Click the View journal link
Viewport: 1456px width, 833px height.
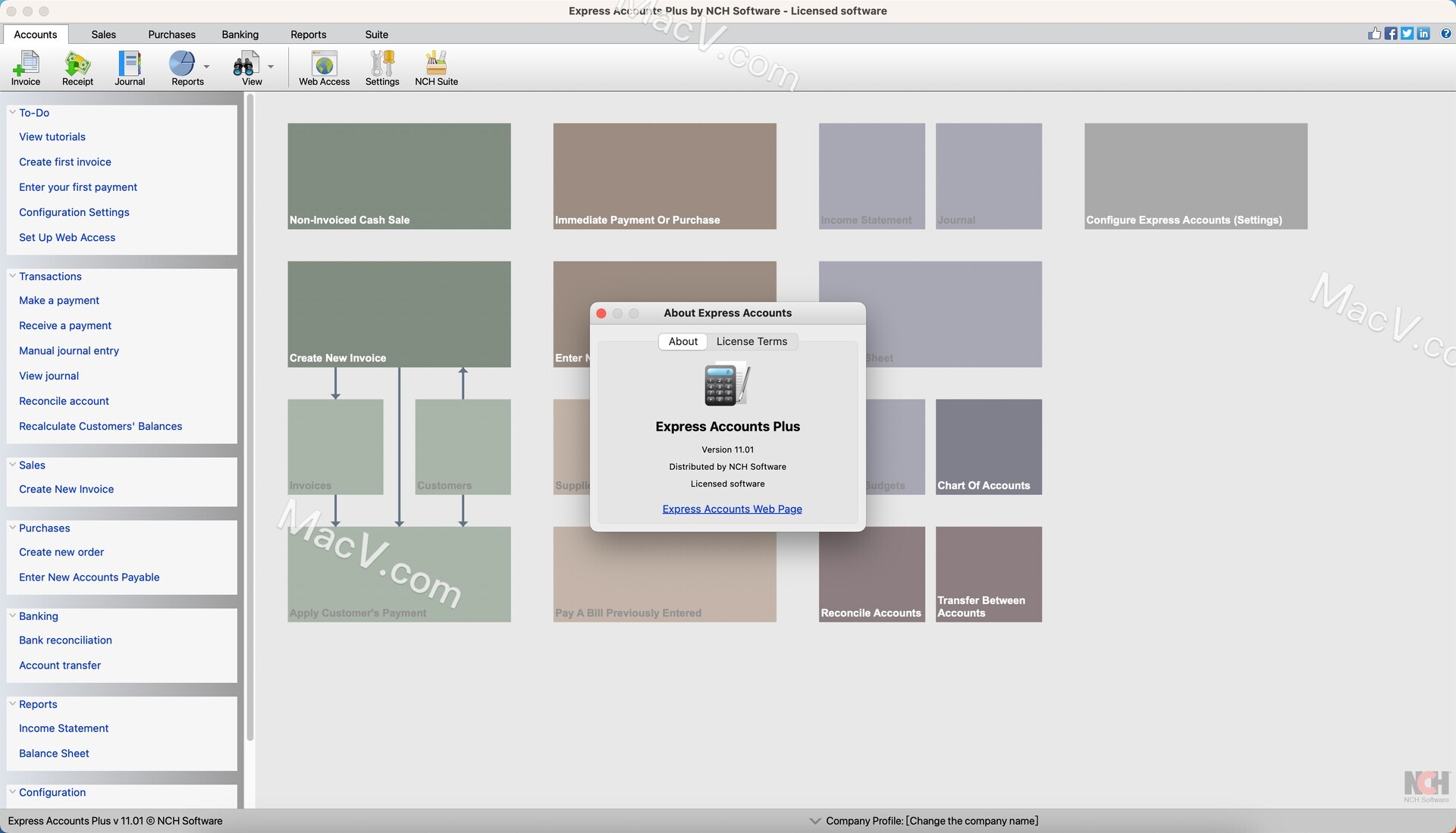click(49, 375)
